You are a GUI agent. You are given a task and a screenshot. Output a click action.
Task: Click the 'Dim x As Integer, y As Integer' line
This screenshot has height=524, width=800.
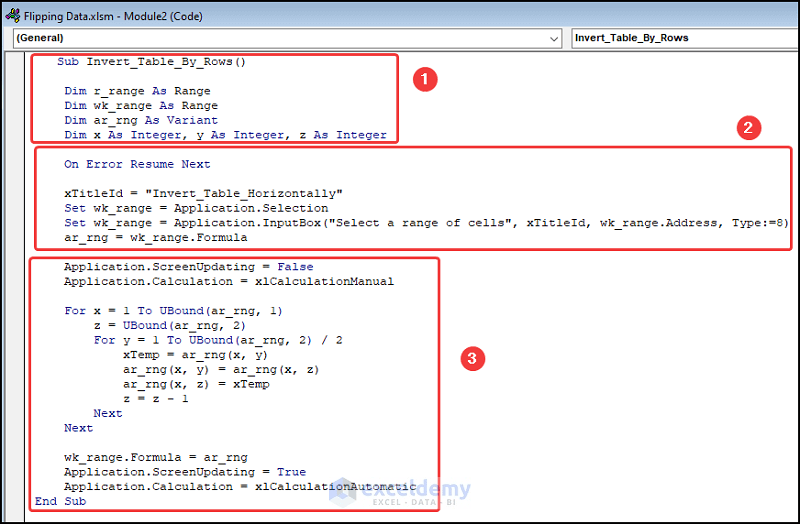click(225, 135)
